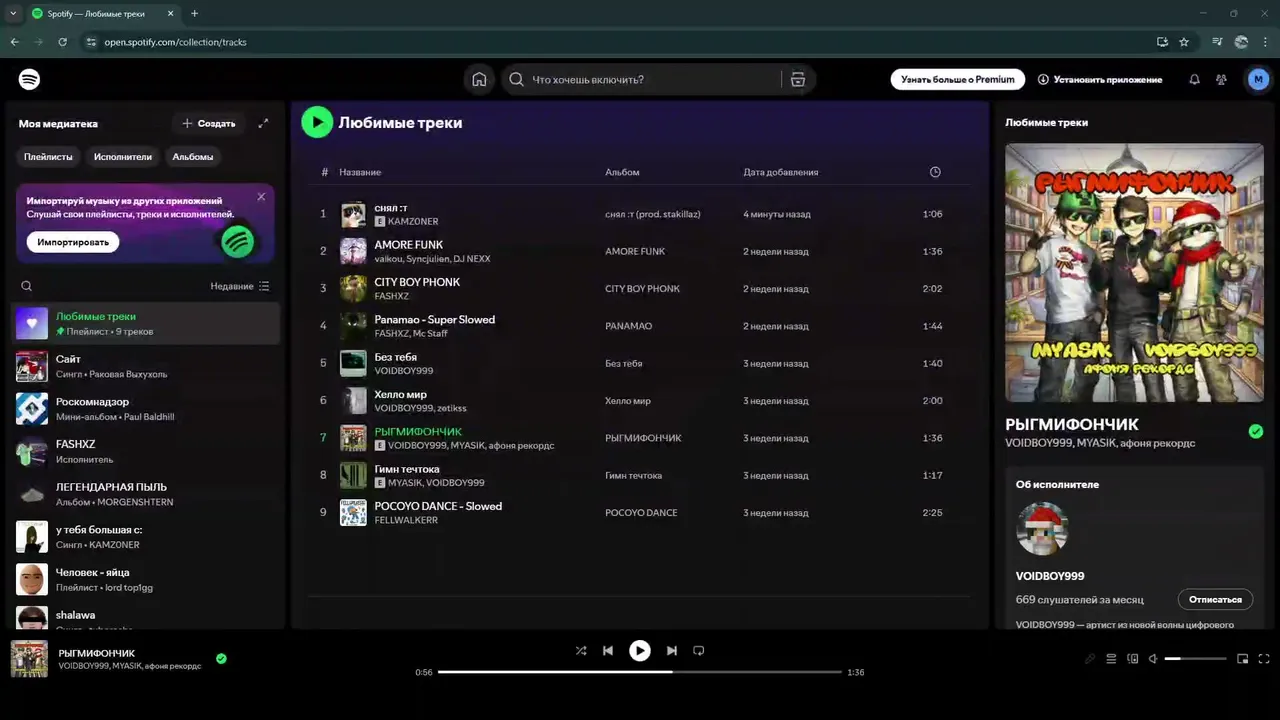Open Создать create menu button

click(208, 123)
